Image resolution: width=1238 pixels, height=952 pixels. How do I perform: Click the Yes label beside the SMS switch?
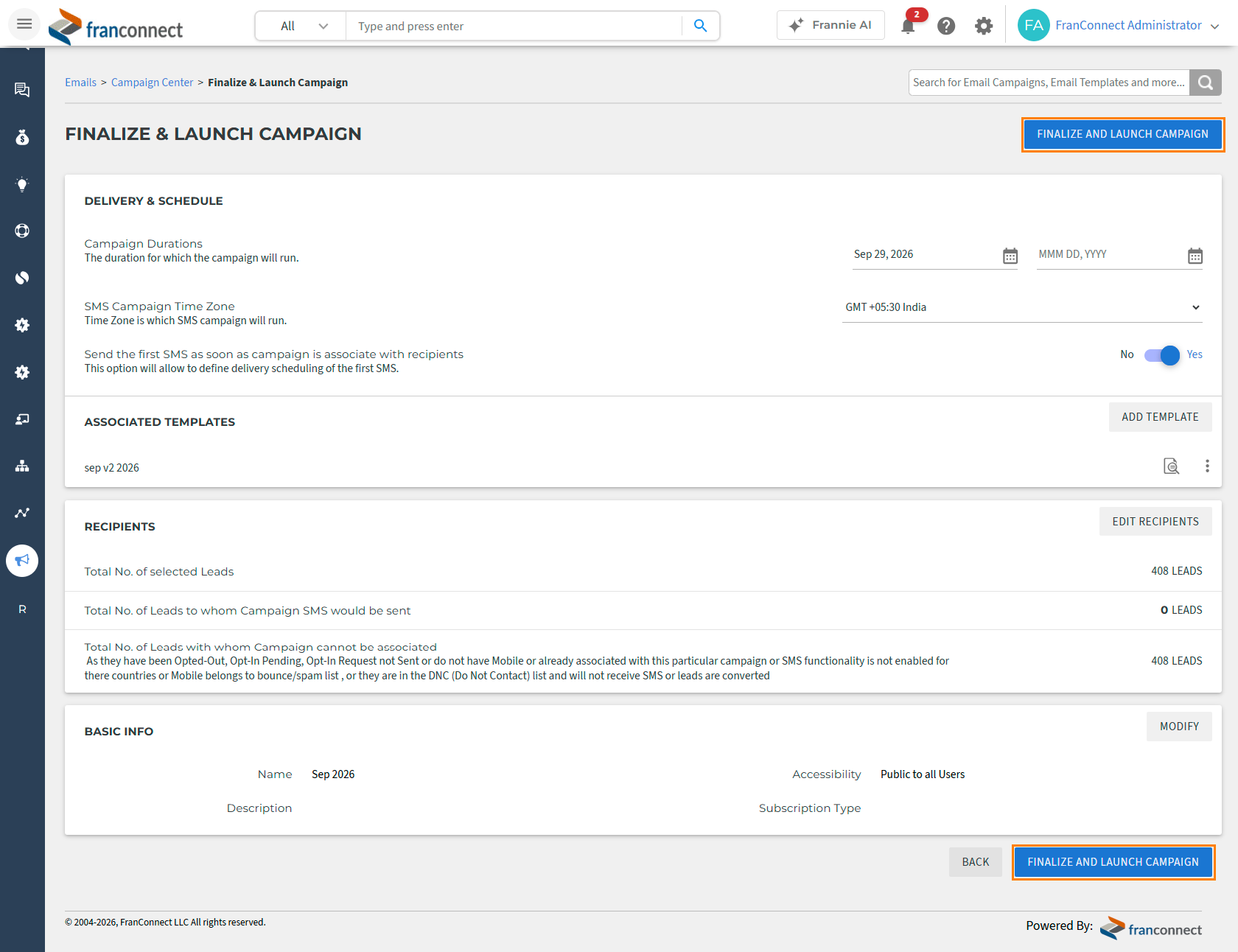(1195, 354)
